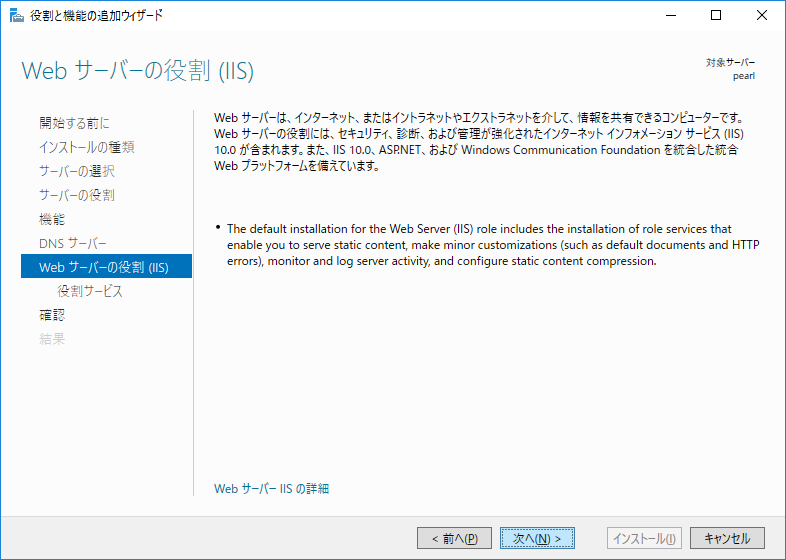Go to the 開始する前に step
This screenshot has width=786, height=560.
(x=74, y=123)
